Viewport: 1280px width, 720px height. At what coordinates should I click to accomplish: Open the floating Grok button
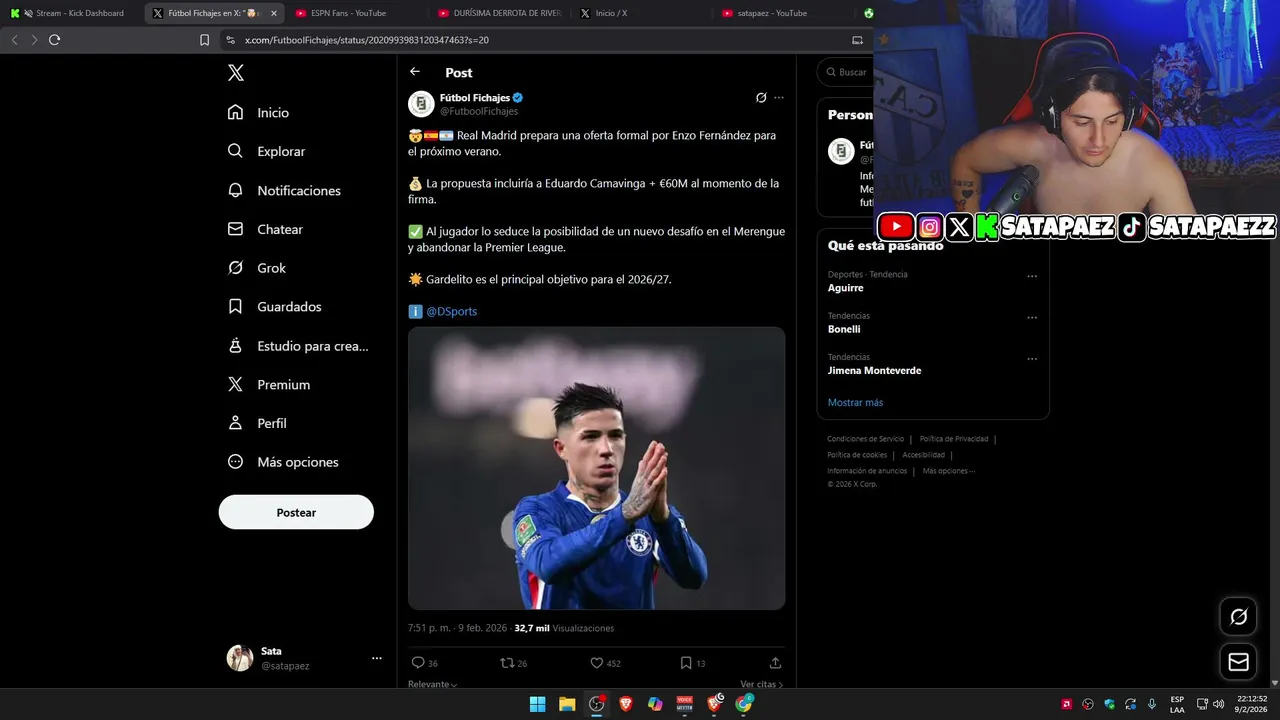click(x=1238, y=617)
